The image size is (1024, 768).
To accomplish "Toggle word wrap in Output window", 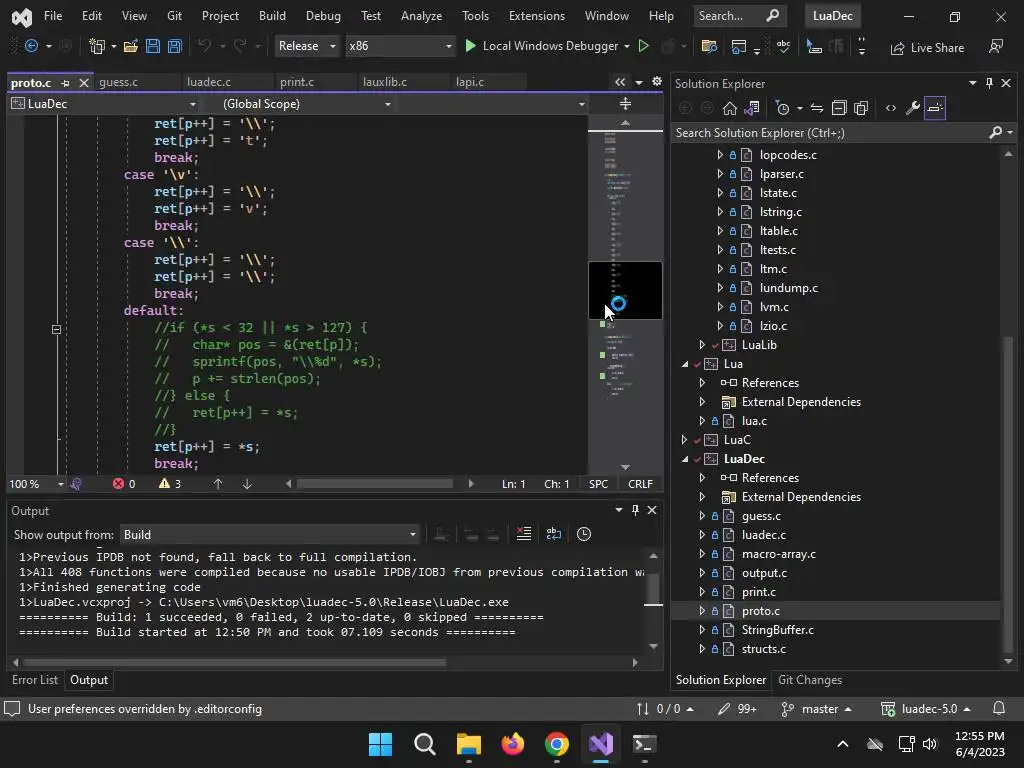I will pos(554,534).
